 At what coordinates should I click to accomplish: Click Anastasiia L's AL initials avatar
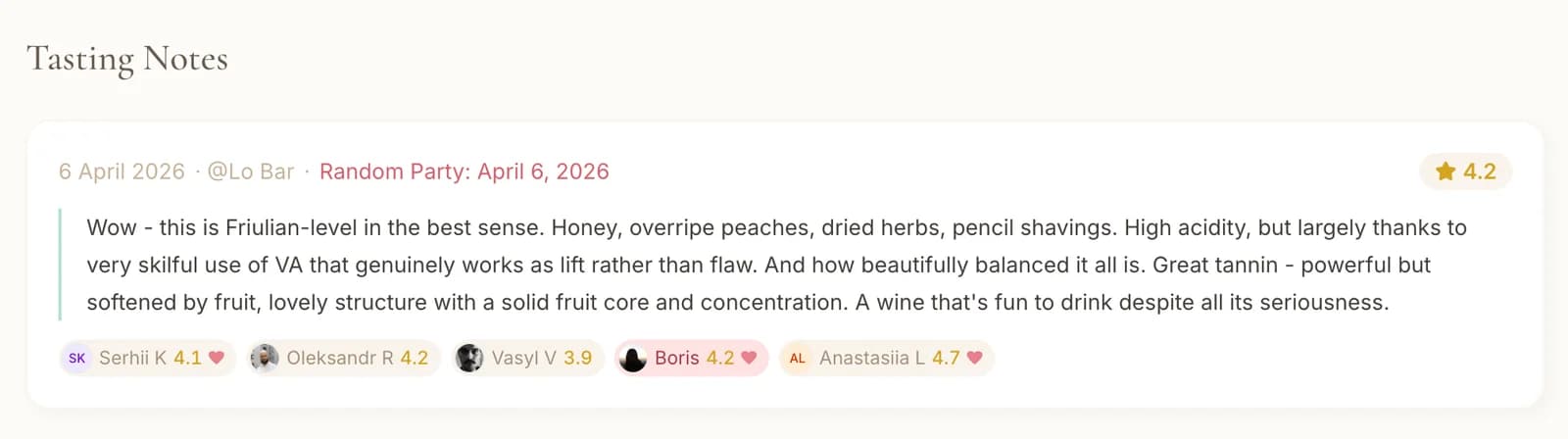pyautogui.click(x=798, y=359)
